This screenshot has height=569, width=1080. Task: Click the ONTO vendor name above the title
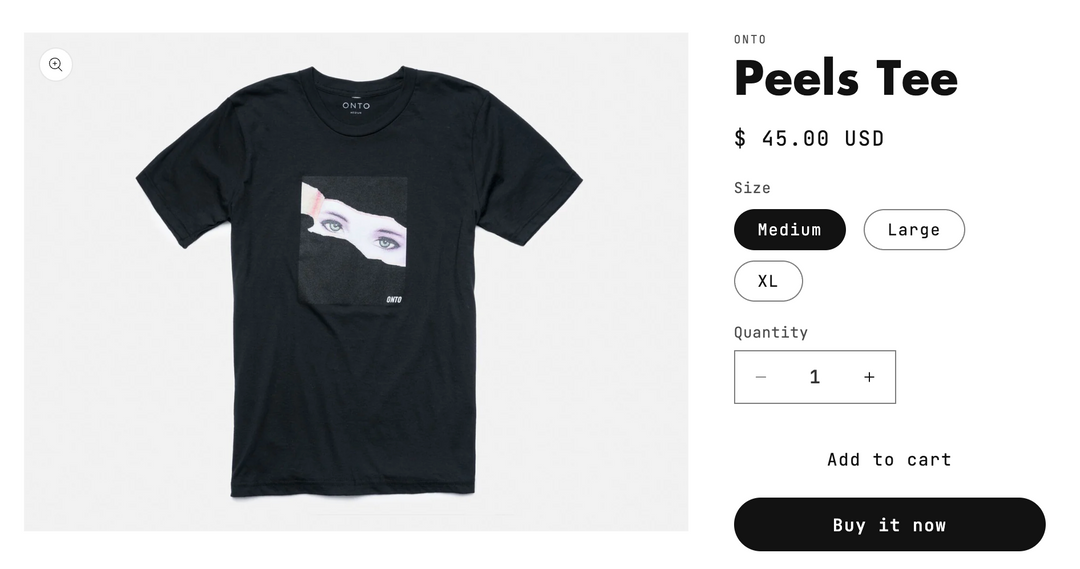[x=750, y=40]
